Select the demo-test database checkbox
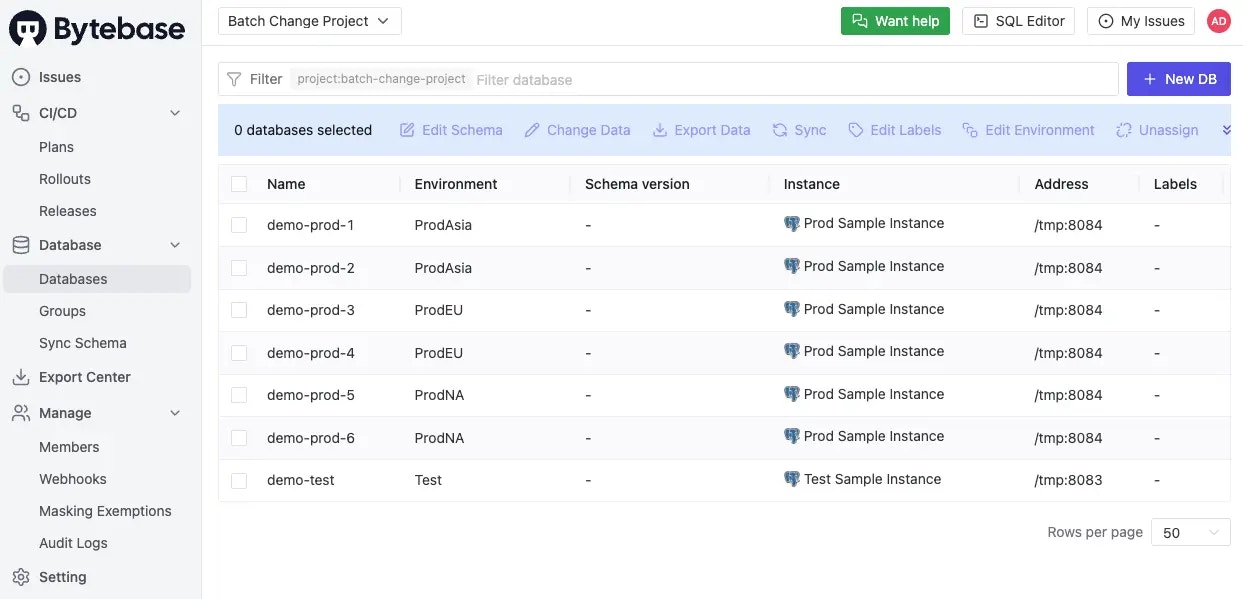The height and width of the screenshot is (599, 1243). 239,480
